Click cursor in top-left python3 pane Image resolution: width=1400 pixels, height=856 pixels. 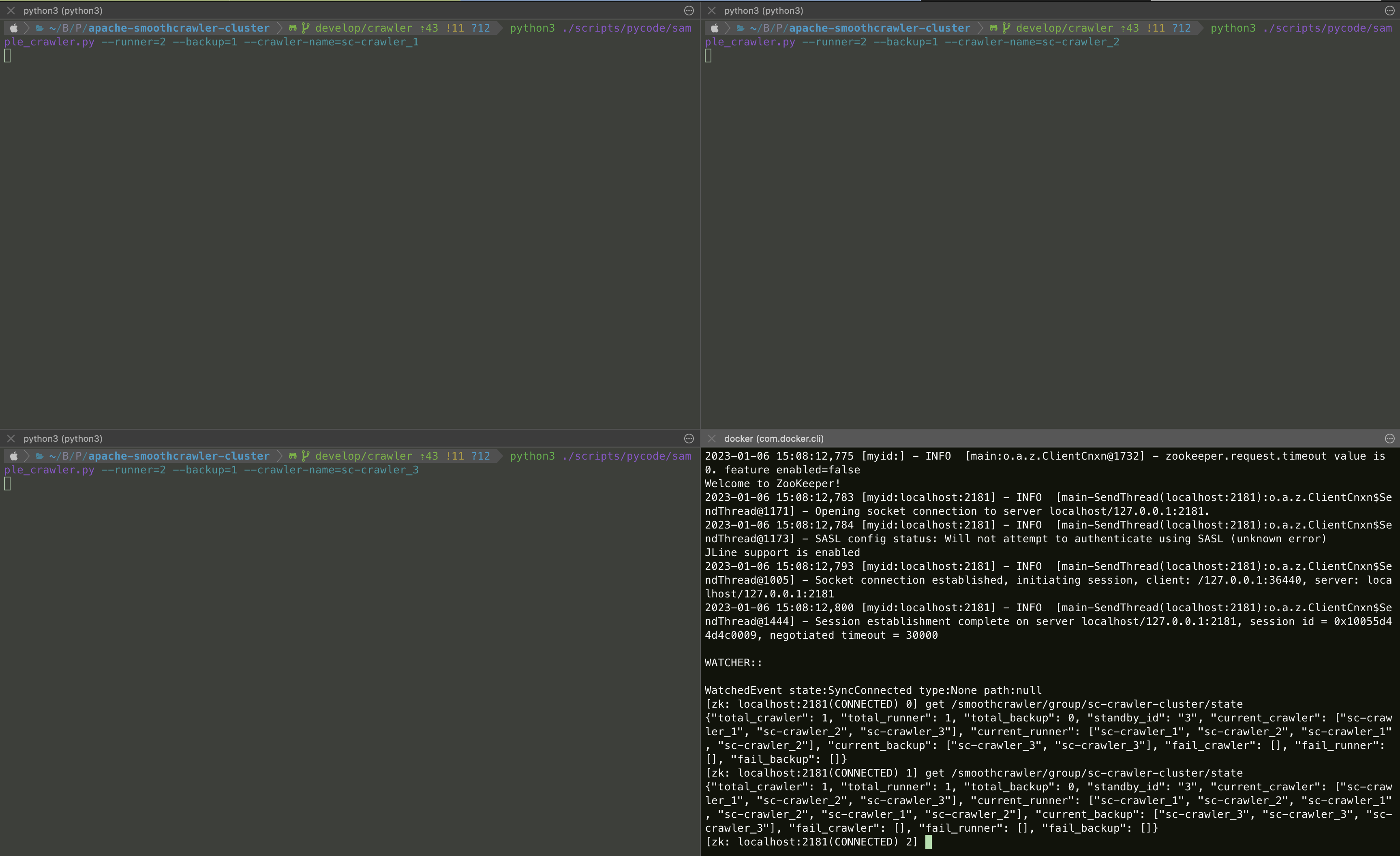tap(7, 56)
